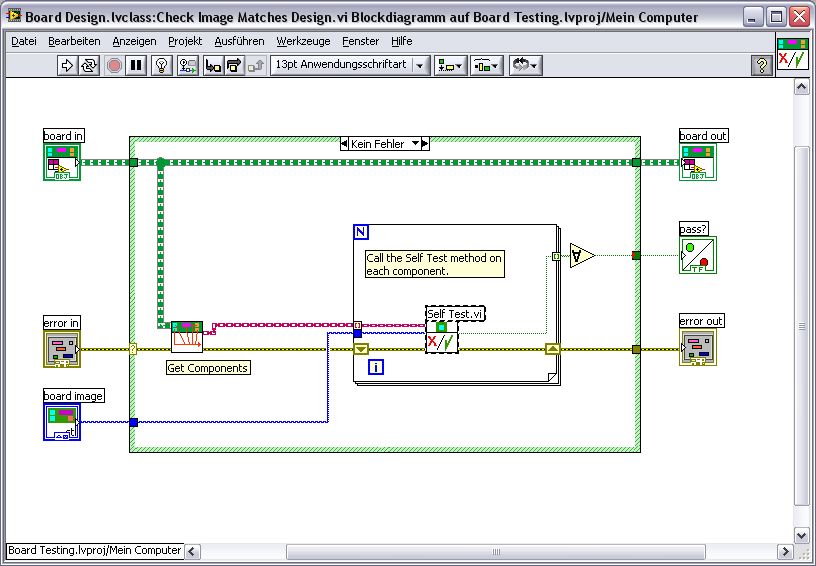
Task: Click horizontal scrollbar right arrow
Action: click(x=785, y=551)
